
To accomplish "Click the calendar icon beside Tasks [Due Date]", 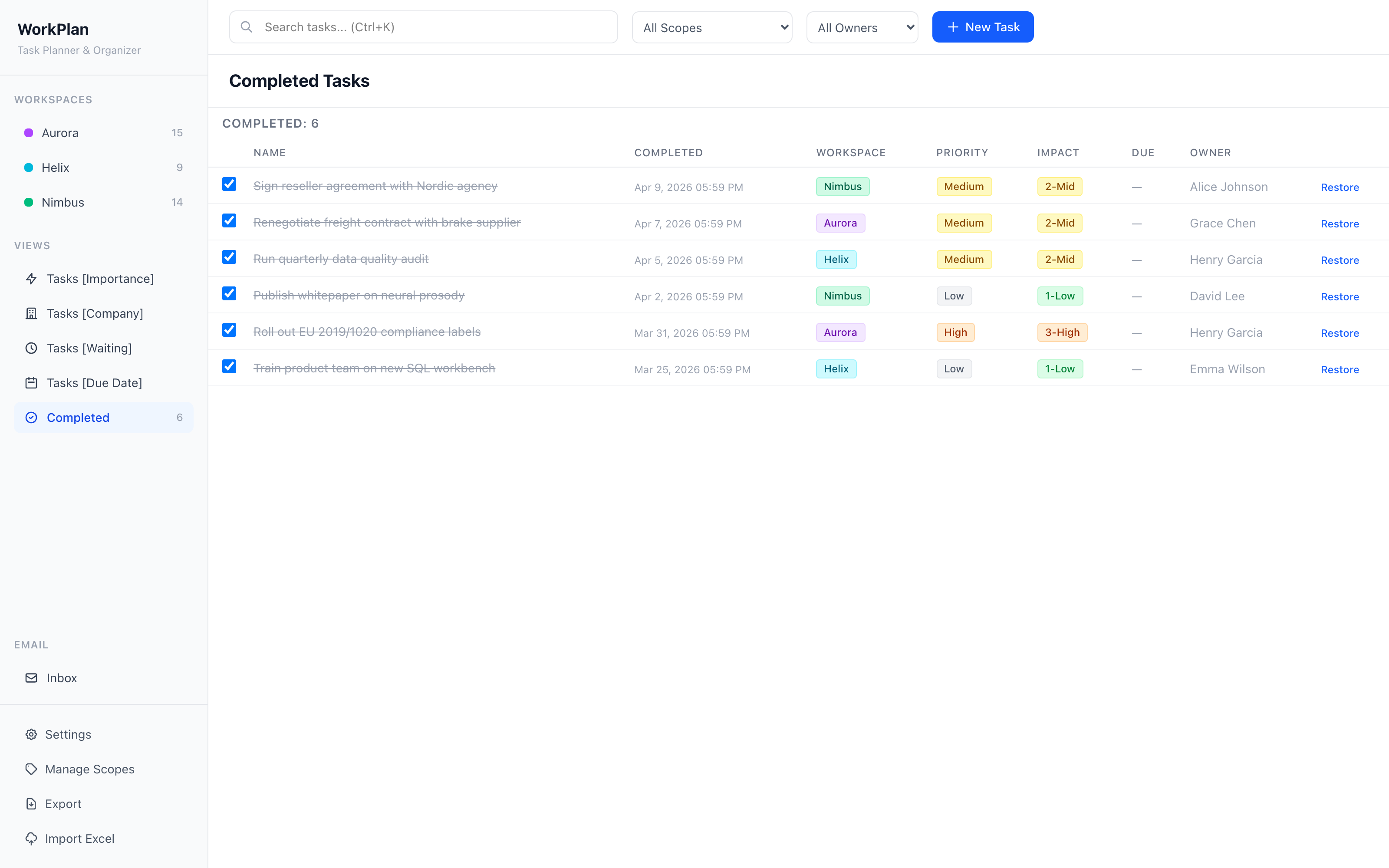I will (x=32, y=383).
